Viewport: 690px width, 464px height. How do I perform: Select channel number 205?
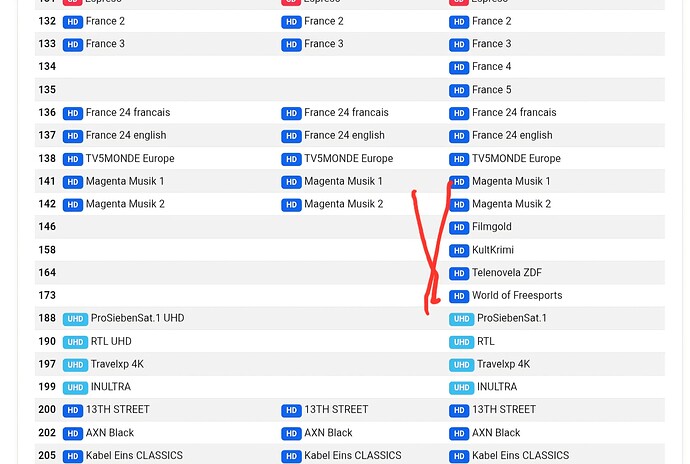(x=47, y=456)
